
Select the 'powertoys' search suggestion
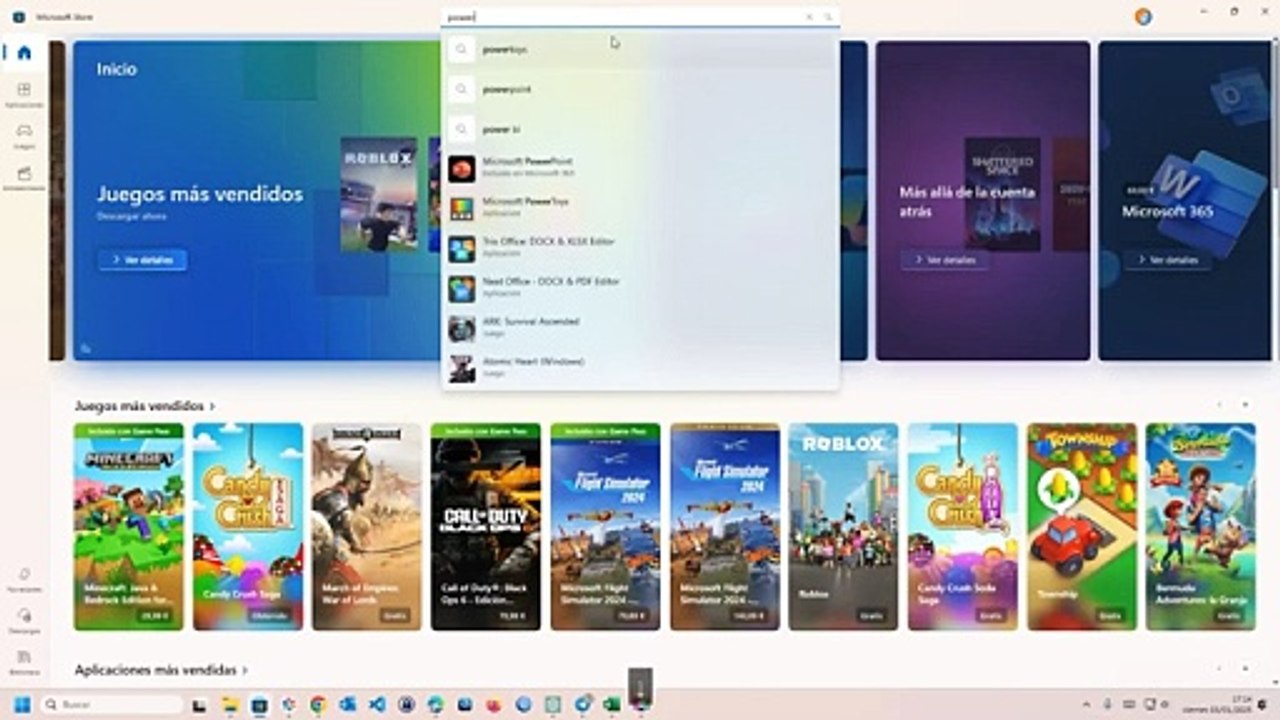pos(640,49)
